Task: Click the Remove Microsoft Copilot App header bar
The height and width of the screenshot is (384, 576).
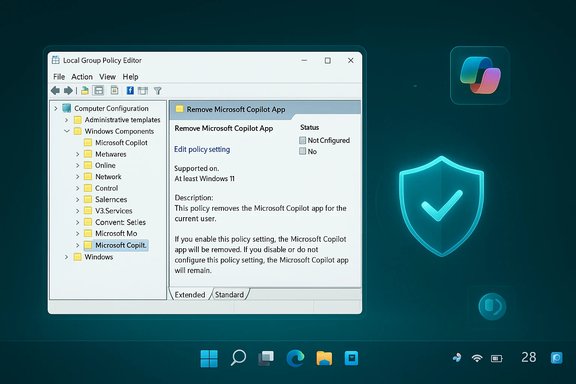Action: [264, 109]
